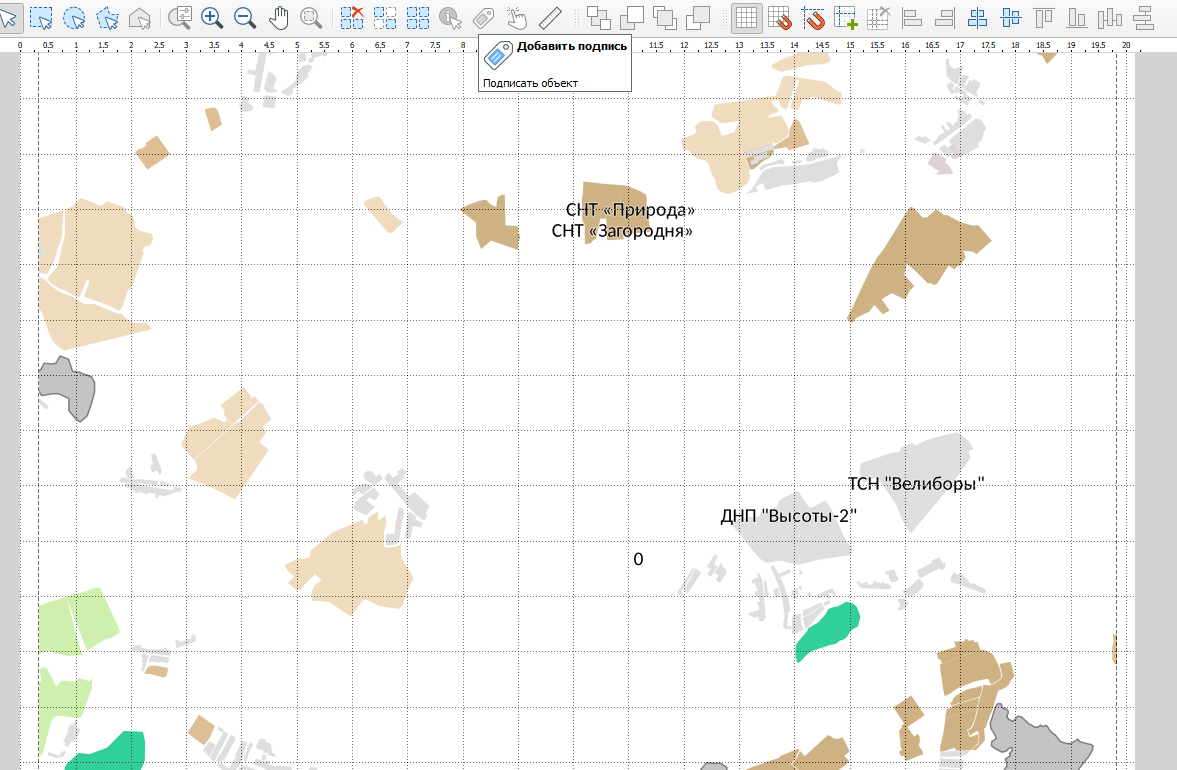Image resolution: width=1177 pixels, height=770 pixels.
Task: Click the zoom in magnifier
Action: point(212,17)
